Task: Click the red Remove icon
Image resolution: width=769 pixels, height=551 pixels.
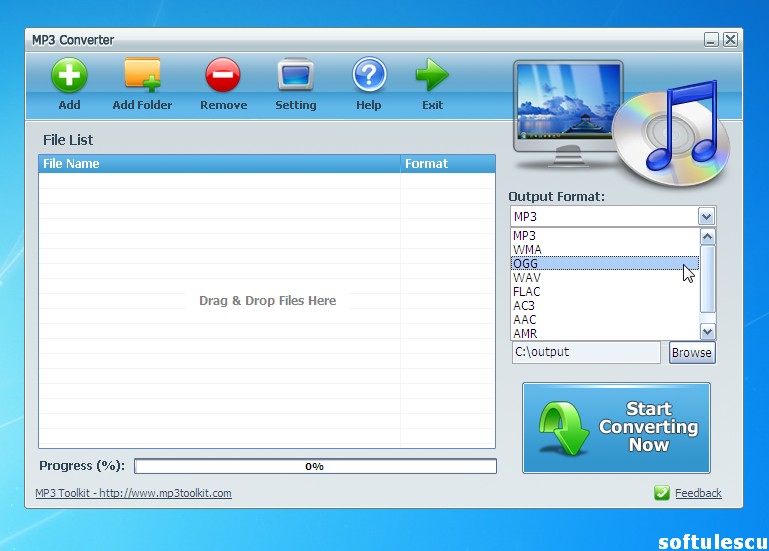Action: pyautogui.click(x=223, y=75)
